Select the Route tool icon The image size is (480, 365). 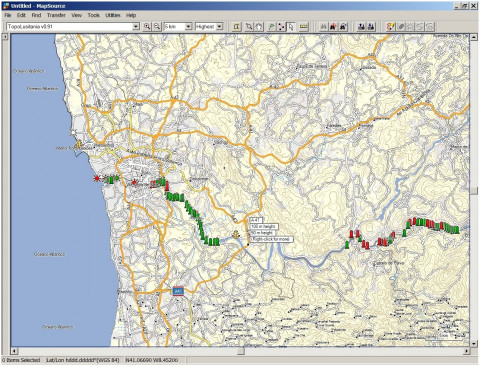(281, 27)
